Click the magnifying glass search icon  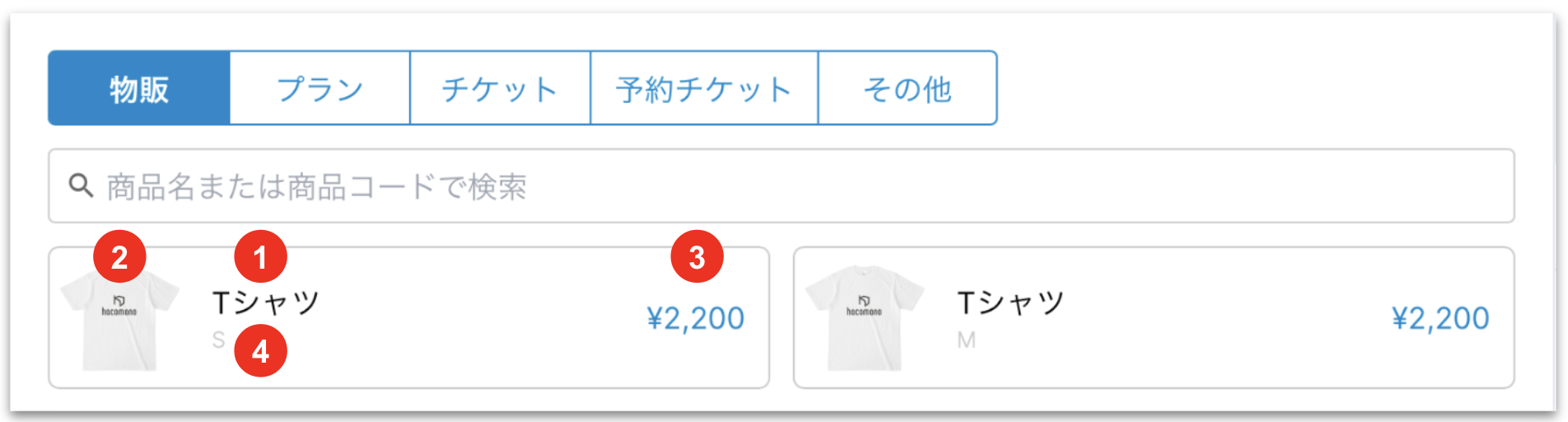click(80, 185)
